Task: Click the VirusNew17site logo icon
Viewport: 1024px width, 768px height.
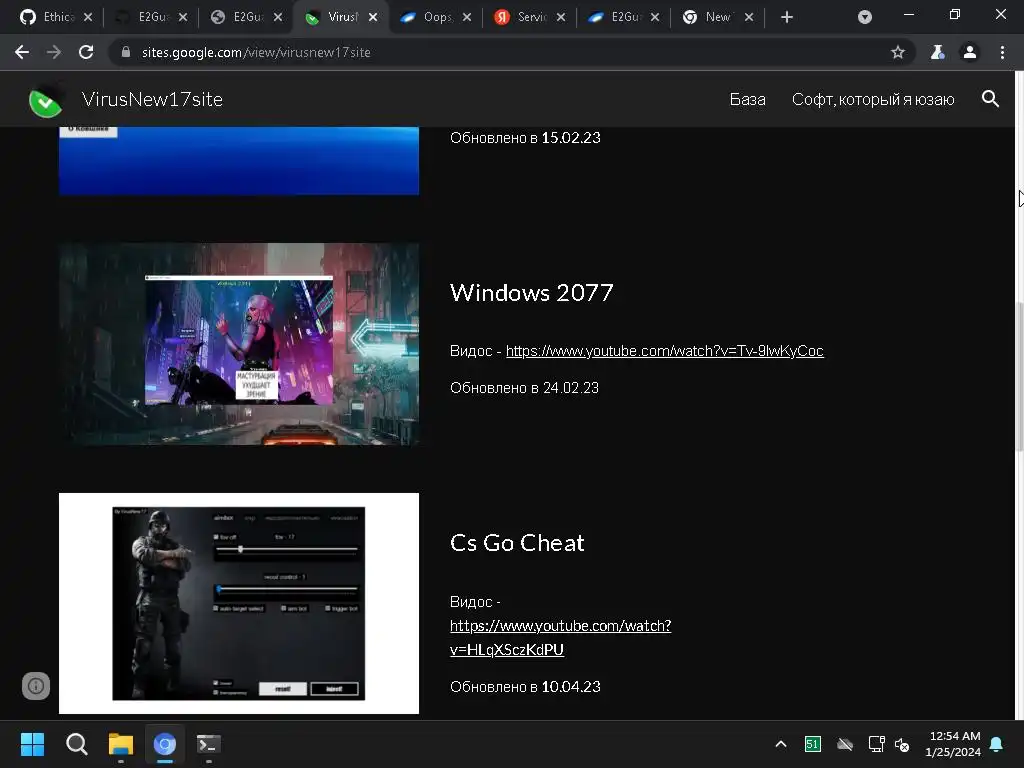Action: [46, 101]
